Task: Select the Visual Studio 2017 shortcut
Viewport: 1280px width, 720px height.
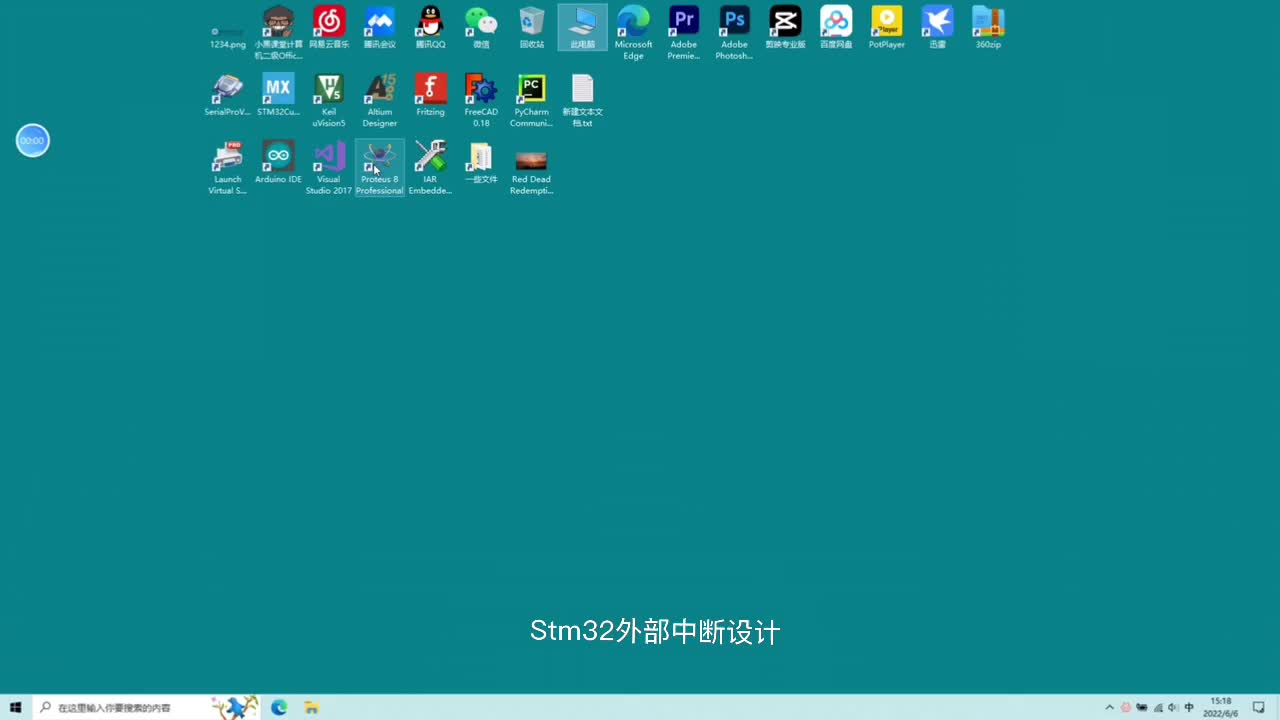Action: (329, 167)
